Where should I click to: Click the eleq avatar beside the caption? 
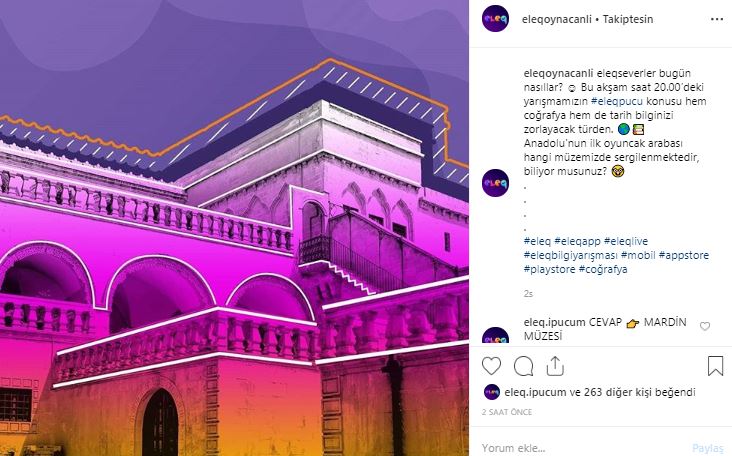(x=495, y=183)
